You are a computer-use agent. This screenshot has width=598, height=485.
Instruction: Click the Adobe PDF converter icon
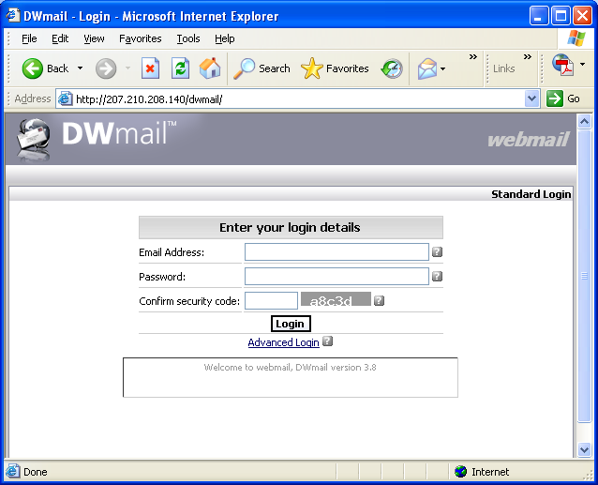(x=563, y=65)
